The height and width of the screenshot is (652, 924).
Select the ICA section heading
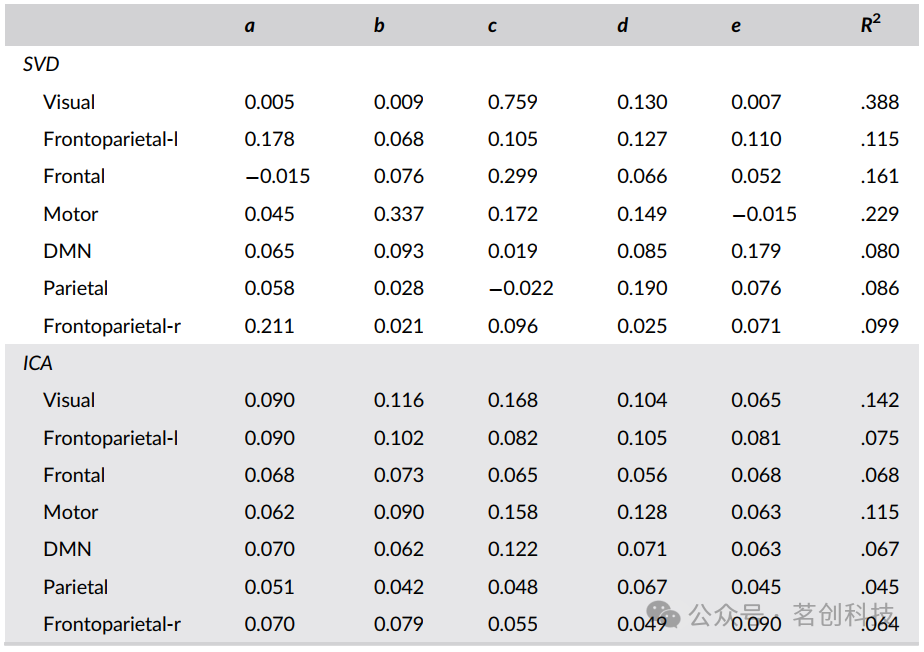tap(38, 363)
